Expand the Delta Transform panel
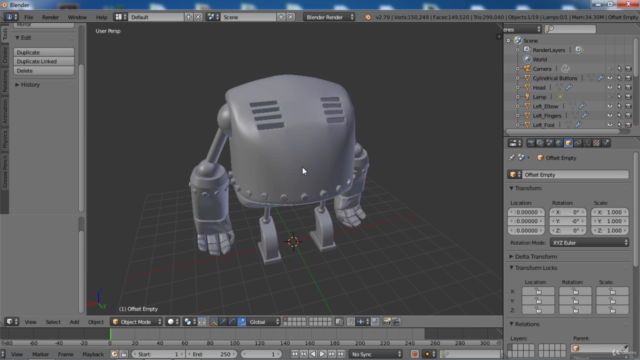Image resolution: width=640 pixels, height=360 pixels. pos(533,256)
